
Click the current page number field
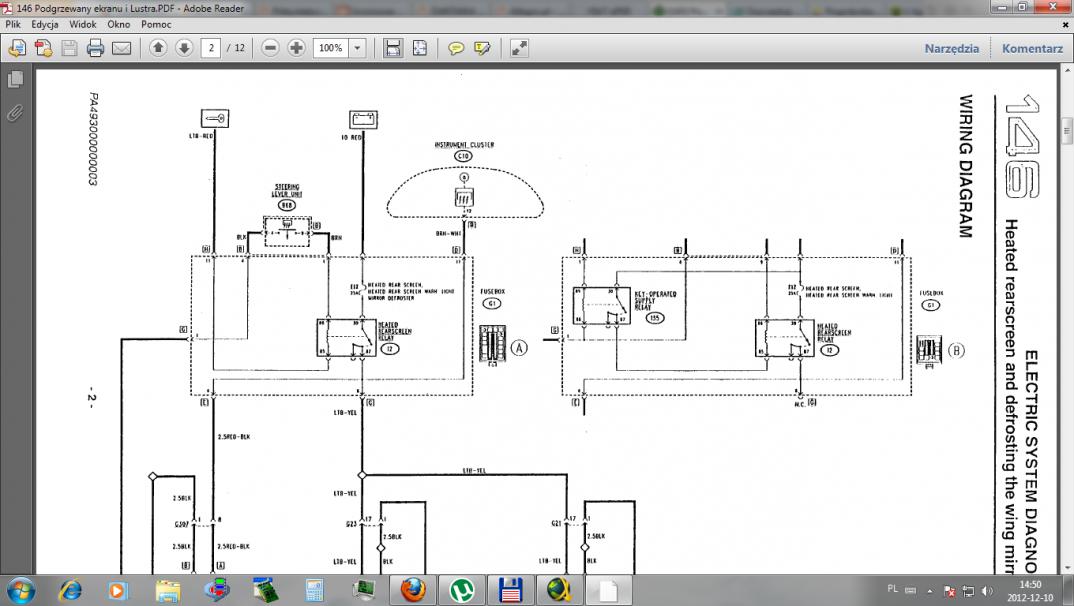pos(210,48)
